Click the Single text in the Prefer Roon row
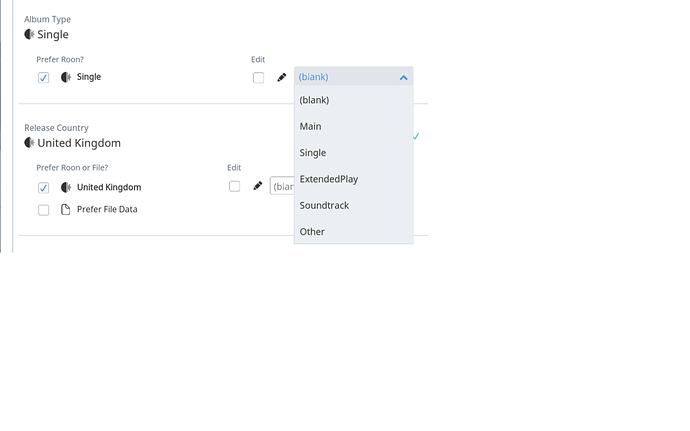Screen dimensions: 690x431 click(89, 77)
